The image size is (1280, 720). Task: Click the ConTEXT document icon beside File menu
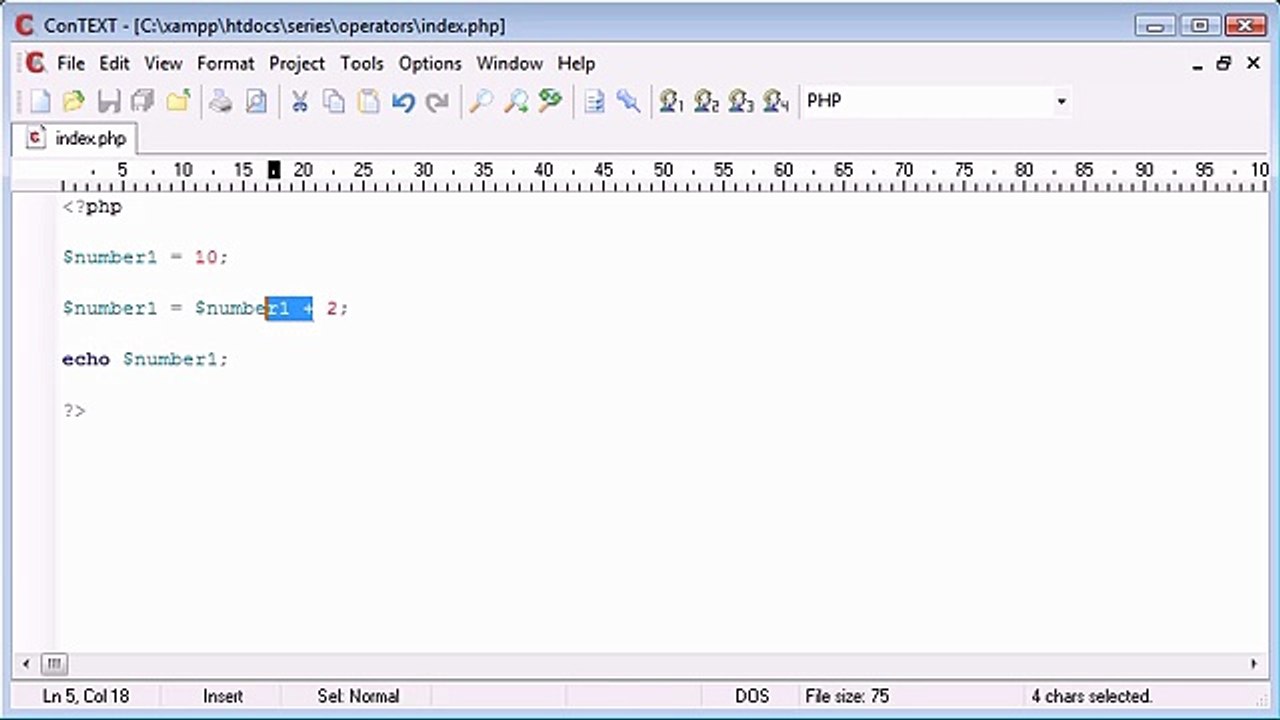pos(35,63)
